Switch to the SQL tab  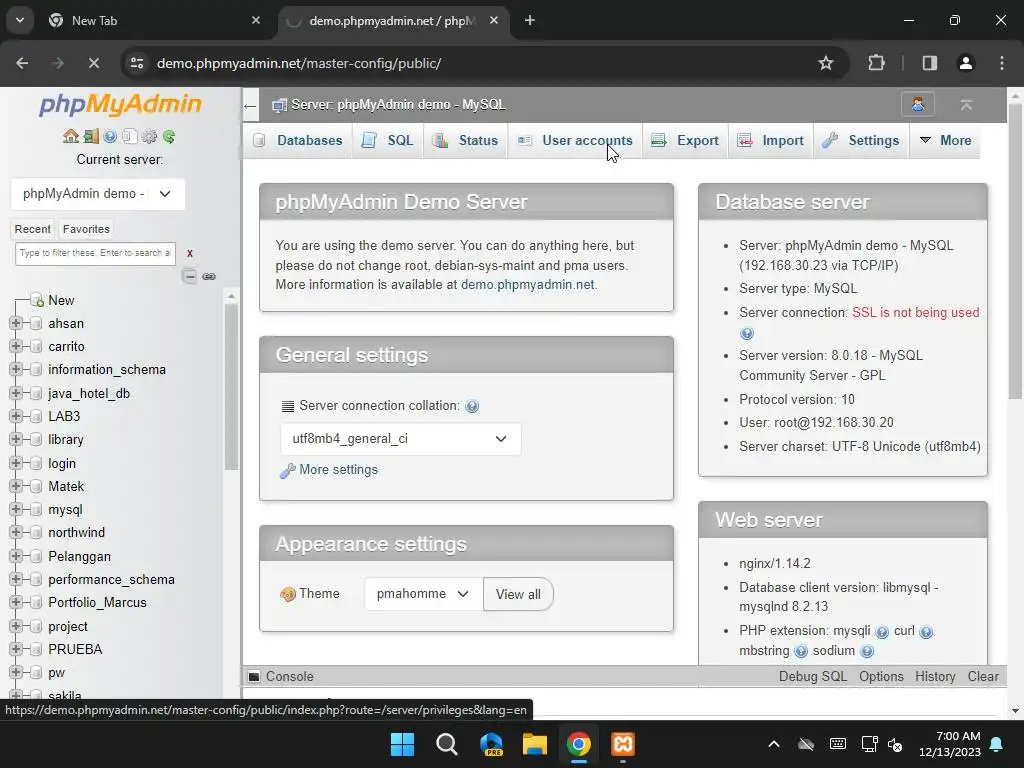(388, 140)
